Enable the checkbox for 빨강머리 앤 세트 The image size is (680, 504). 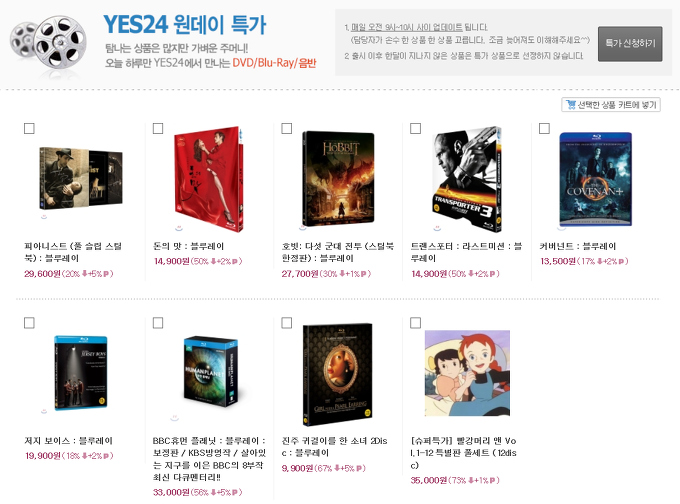415,323
